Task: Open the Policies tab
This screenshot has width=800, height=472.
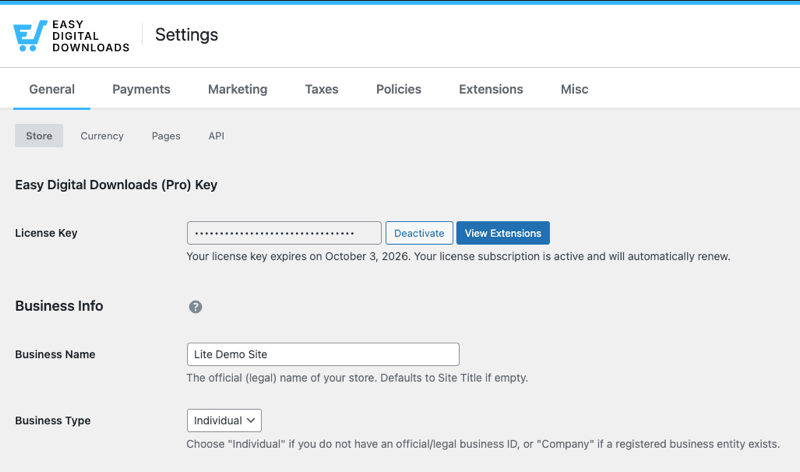Action: point(398,89)
